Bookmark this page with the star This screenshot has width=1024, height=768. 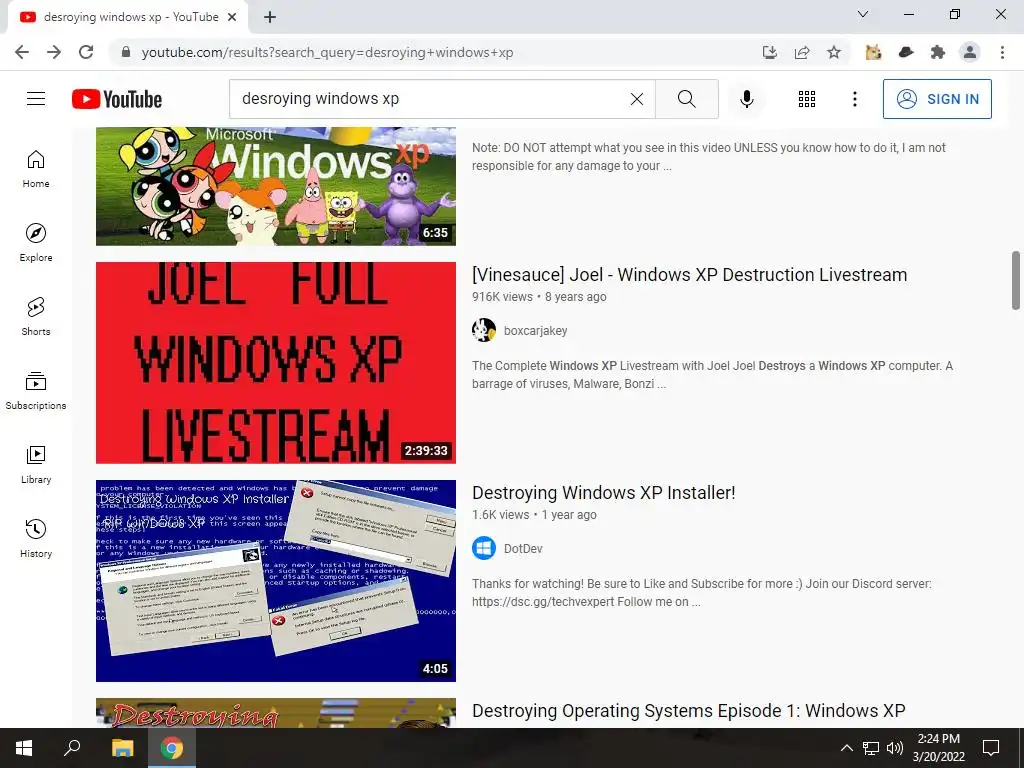(x=834, y=52)
